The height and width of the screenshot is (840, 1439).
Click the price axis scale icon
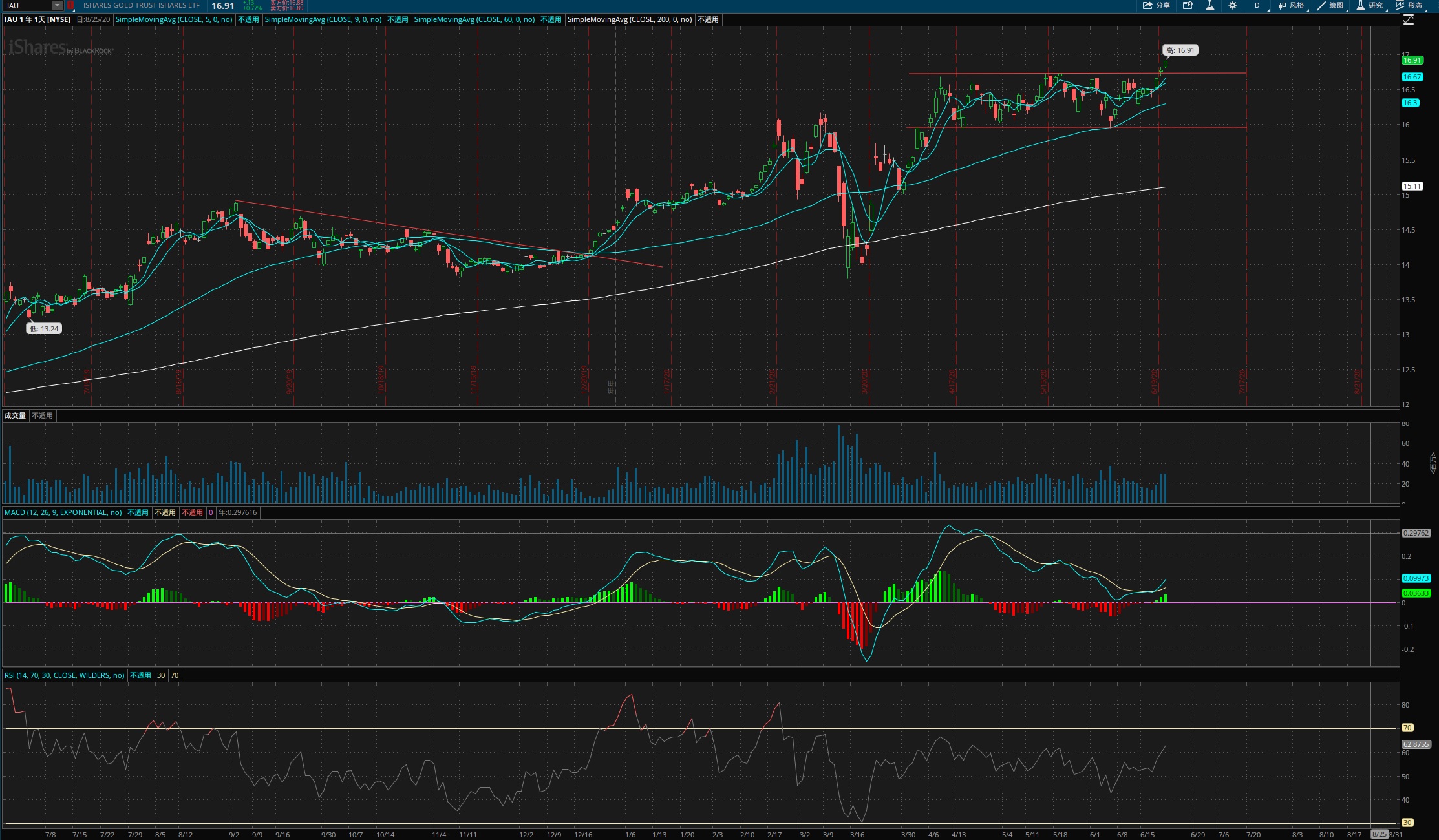pyautogui.click(x=1409, y=20)
